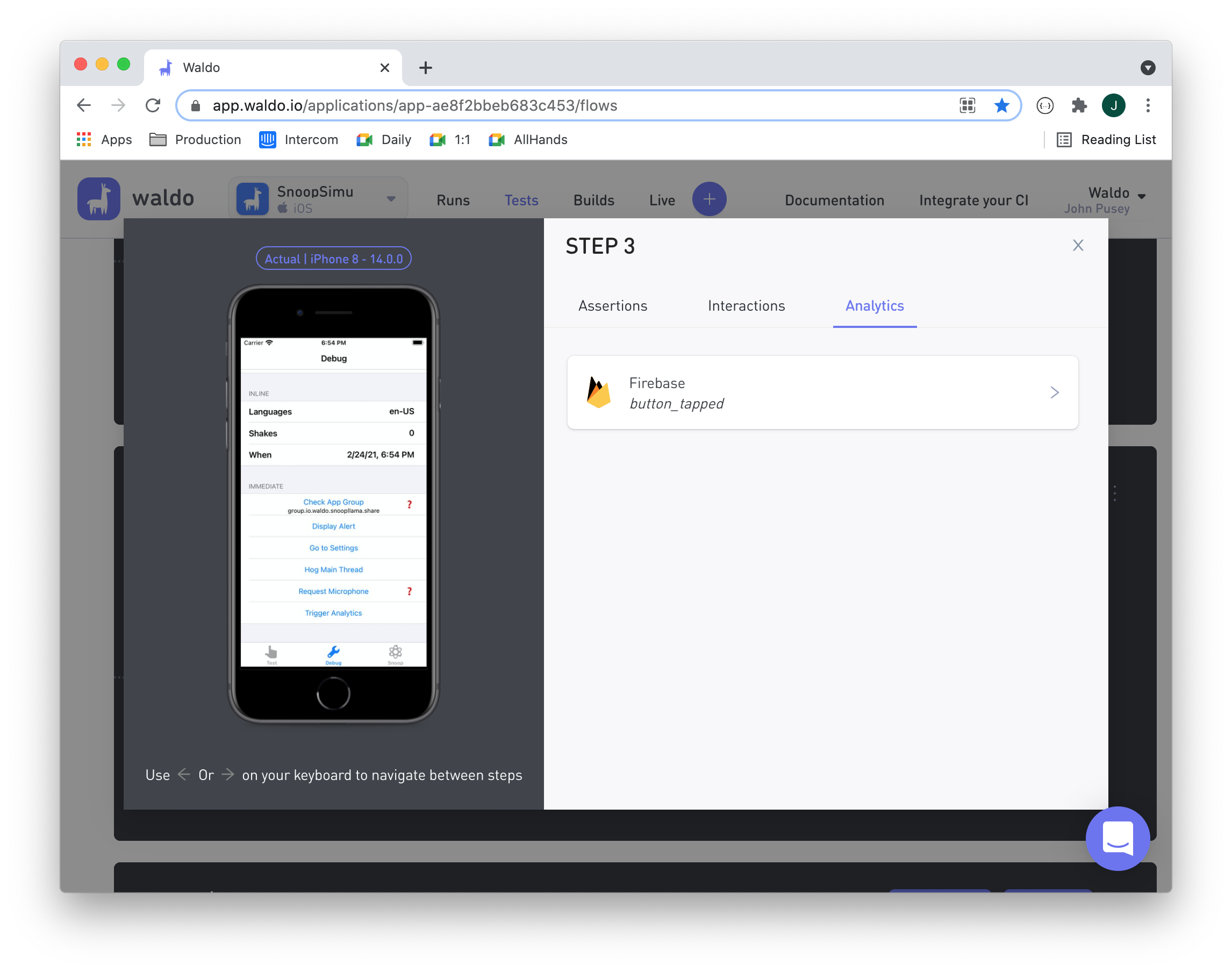Click the QR code icon in address bar

968,105
